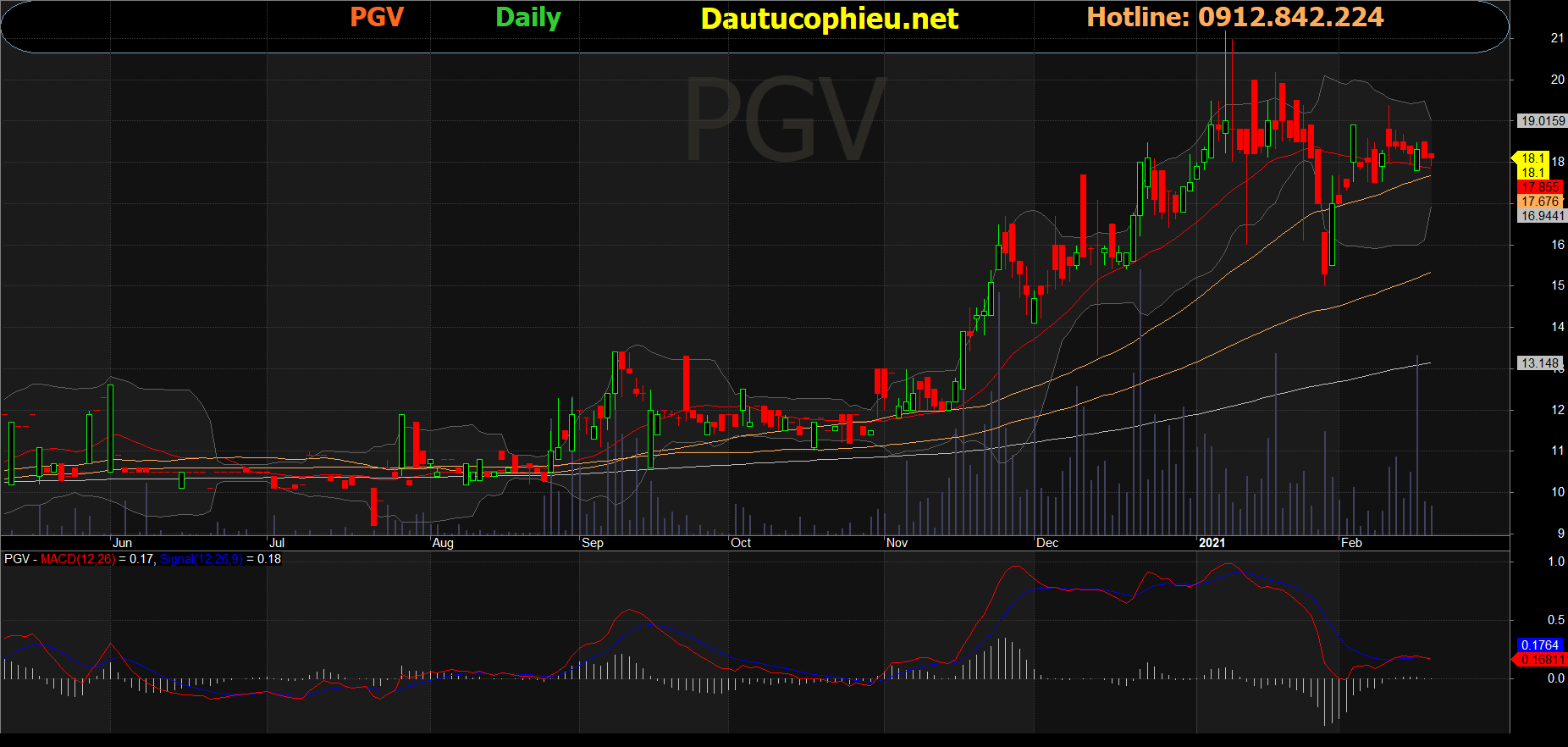Click the bold 2021 year marker
Image resolution: width=1568 pixels, height=747 pixels.
coord(1212,543)
